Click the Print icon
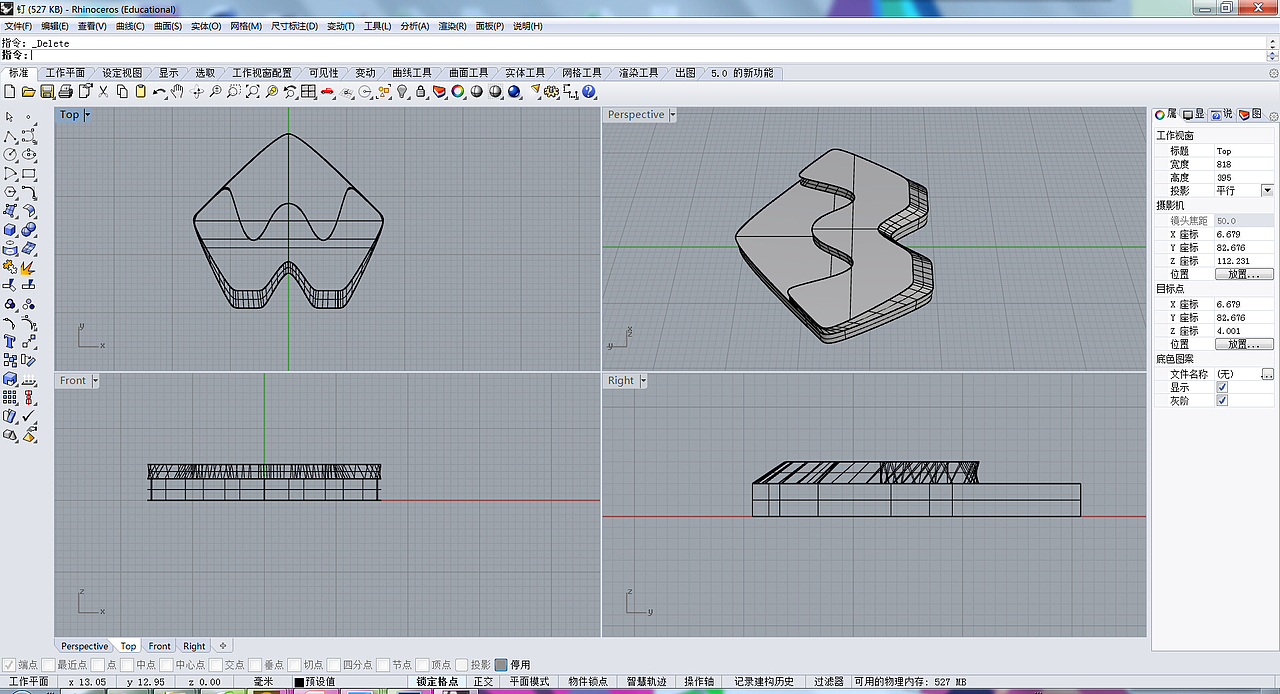Image resolution: width=1280 pixels, height=694 pixels. 66,92
